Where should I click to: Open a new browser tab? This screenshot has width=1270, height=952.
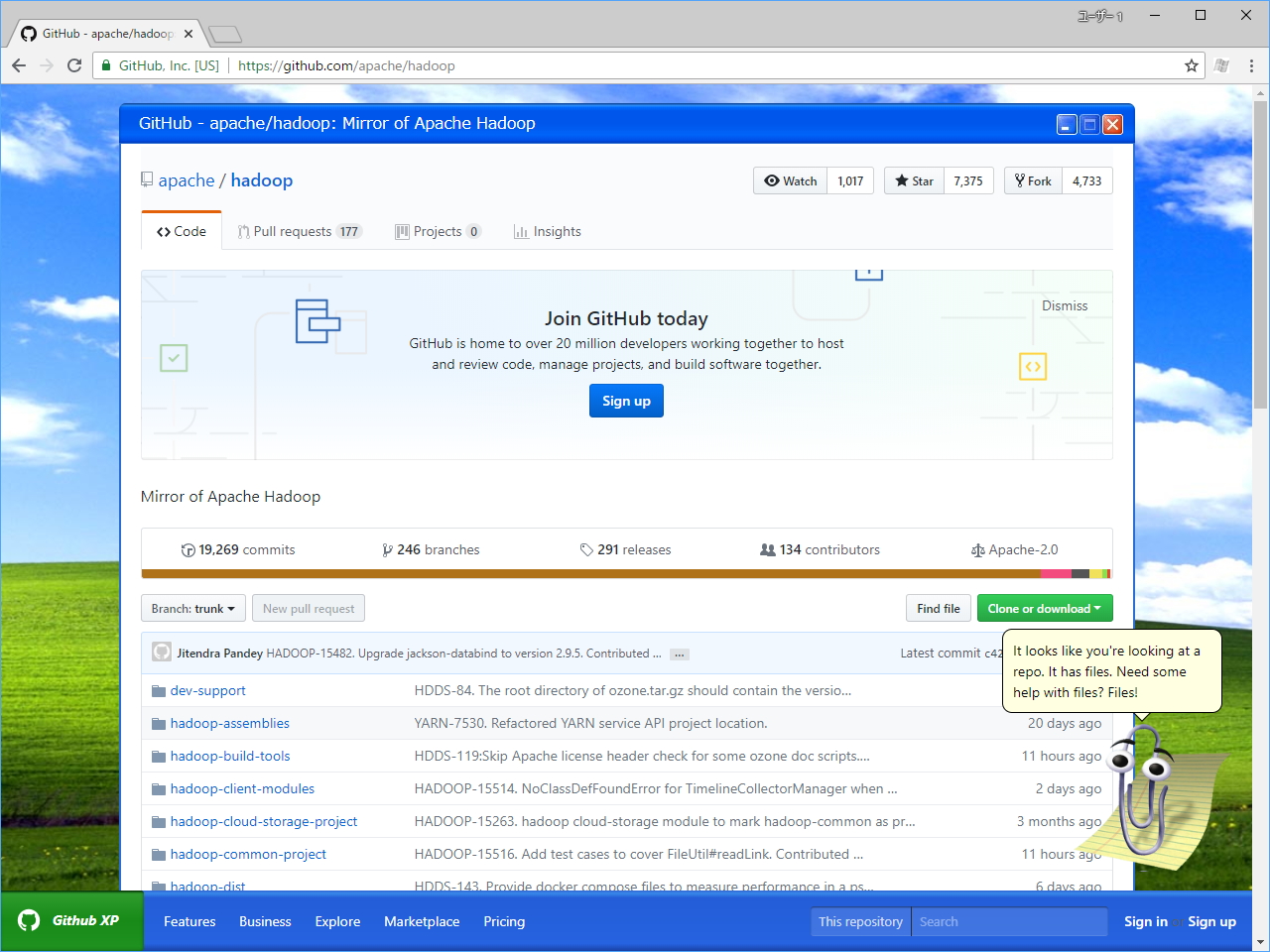[225, 35]
